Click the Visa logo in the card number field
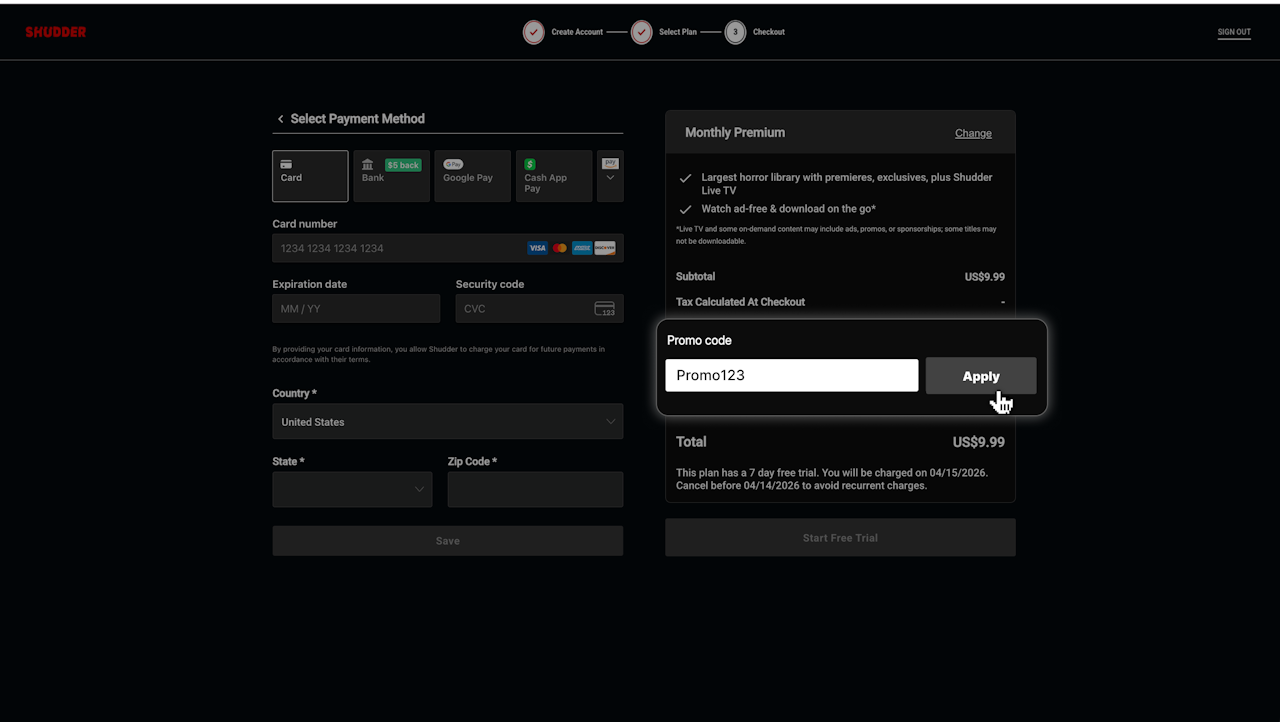The height and width of the screenshot is (722, 1280). pos(538,248)
